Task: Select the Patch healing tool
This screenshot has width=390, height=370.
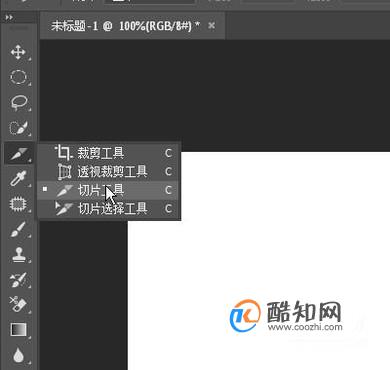Action: (18, 204)
